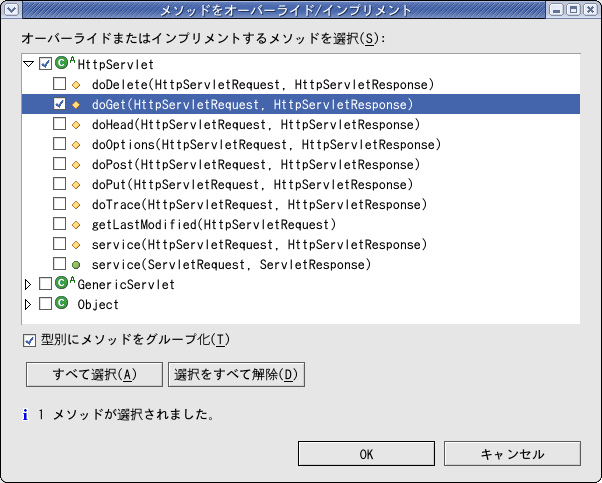Image resolution: width=602 pixels, height=483 pixels.
Task: Select the doGet(HttpServletRequest, HttpServletResponse) row
Action: [301, 104]
